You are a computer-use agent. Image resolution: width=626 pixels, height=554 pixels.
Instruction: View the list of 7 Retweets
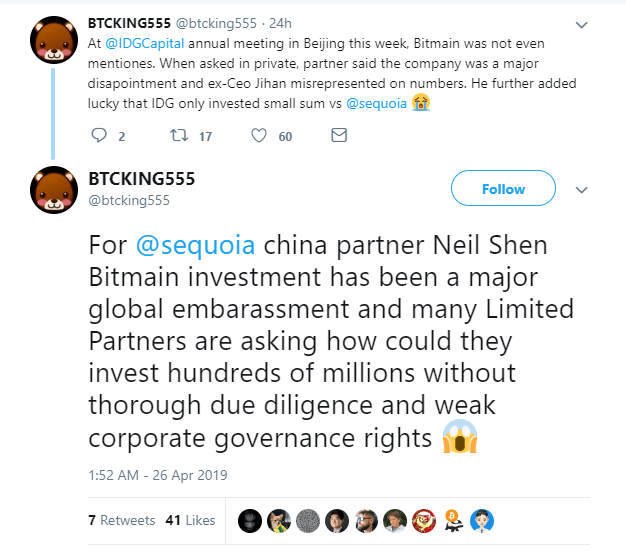click(121, 520)
